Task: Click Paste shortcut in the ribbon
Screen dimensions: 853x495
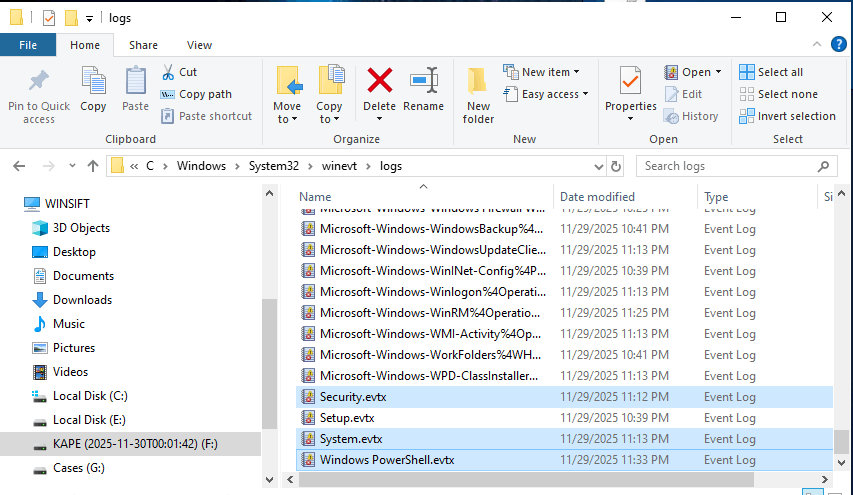Action: pyautogui.click(x=206, y=116)
